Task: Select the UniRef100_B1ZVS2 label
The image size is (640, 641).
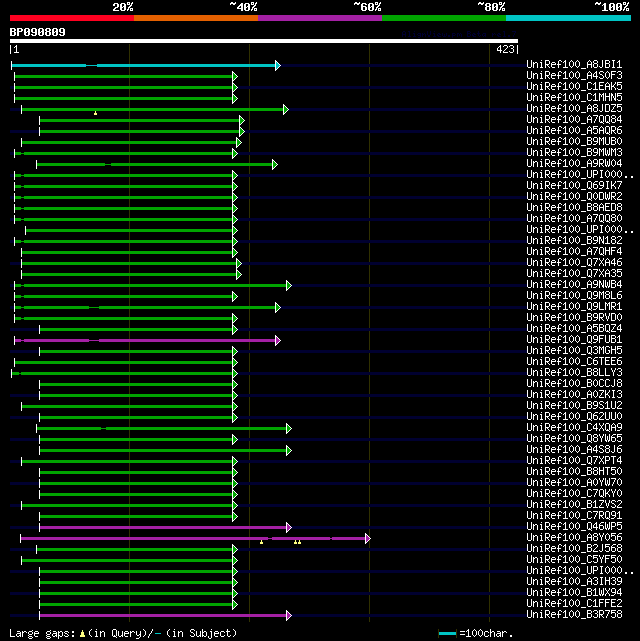Action: 574,505
